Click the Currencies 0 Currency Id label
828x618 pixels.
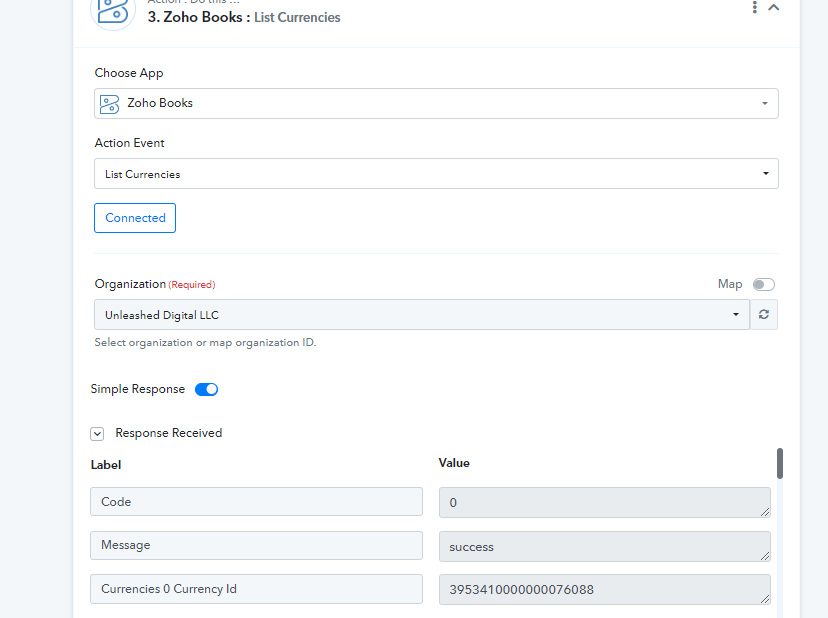[x=257, y=589]
